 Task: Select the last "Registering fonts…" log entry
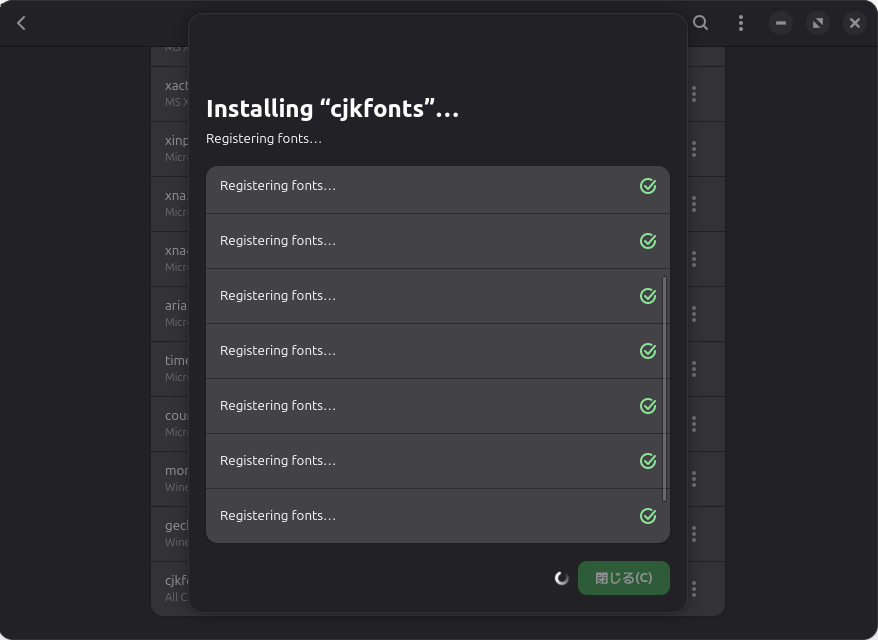point(278,516)
